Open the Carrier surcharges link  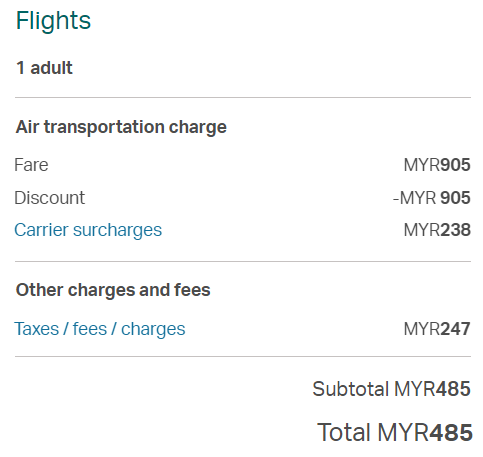click(88, 230)
